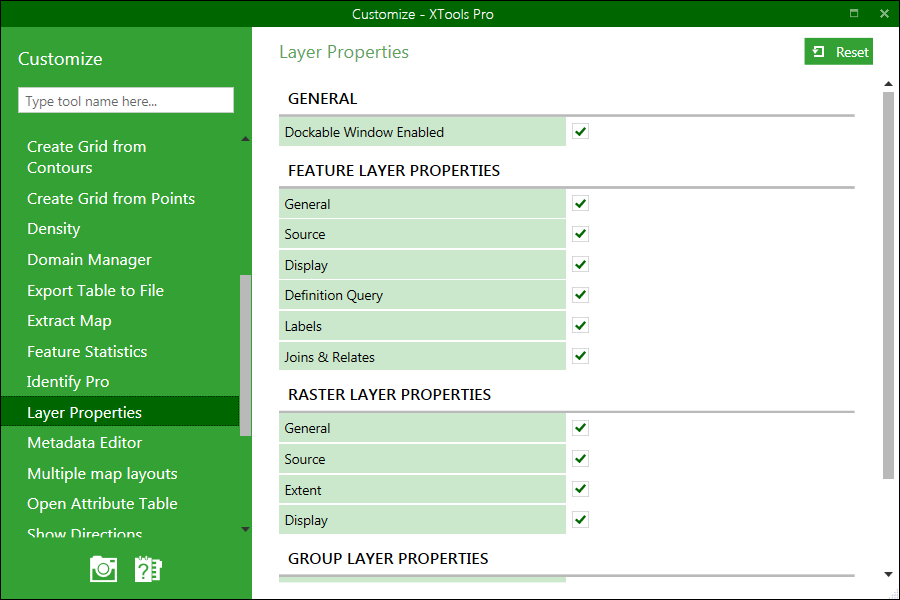900x600 pixels.
Task: Click the tool list scroll-down arrow
Action: pos(245,529)
